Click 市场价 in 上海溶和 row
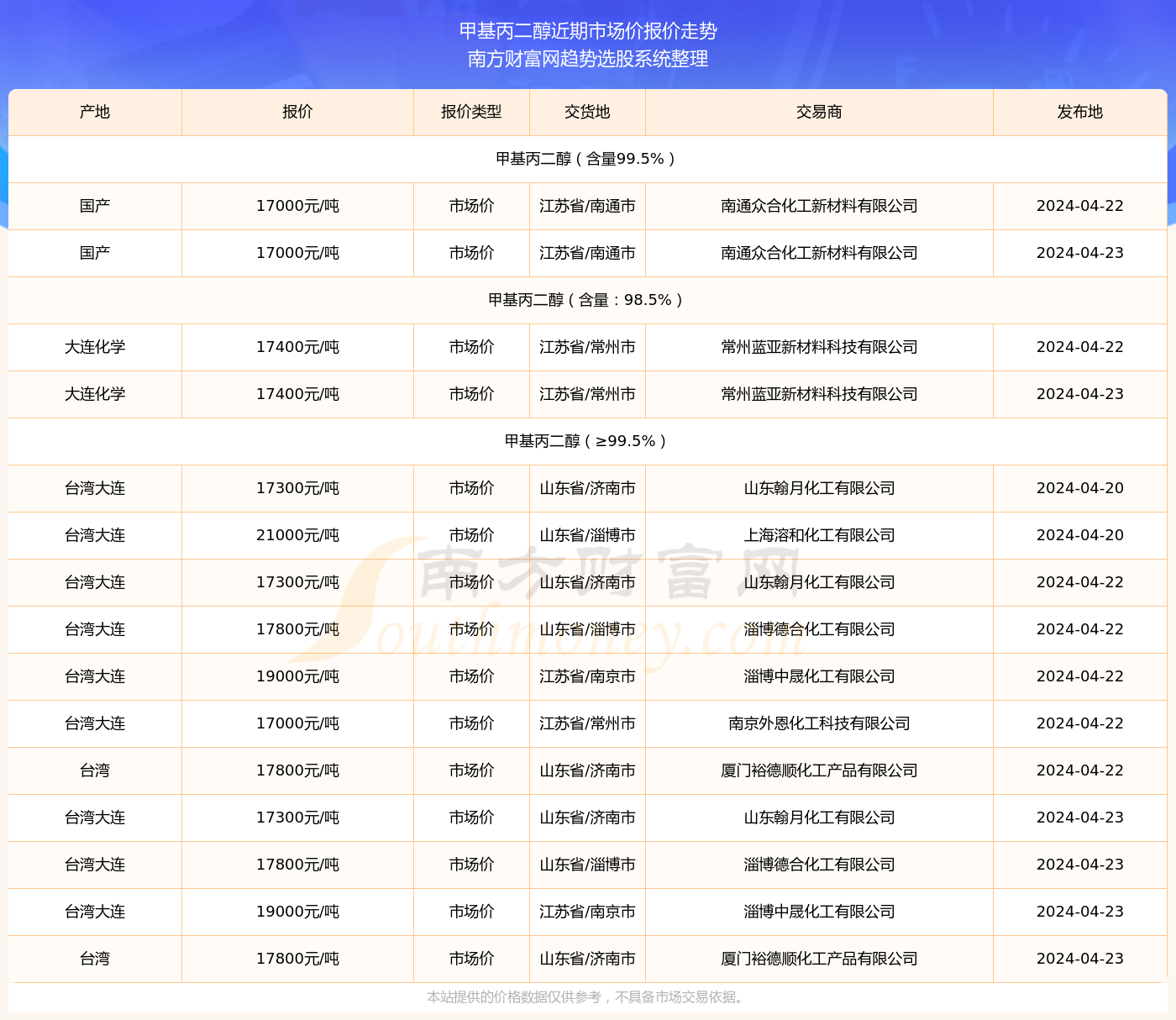 tap(471, 535)
